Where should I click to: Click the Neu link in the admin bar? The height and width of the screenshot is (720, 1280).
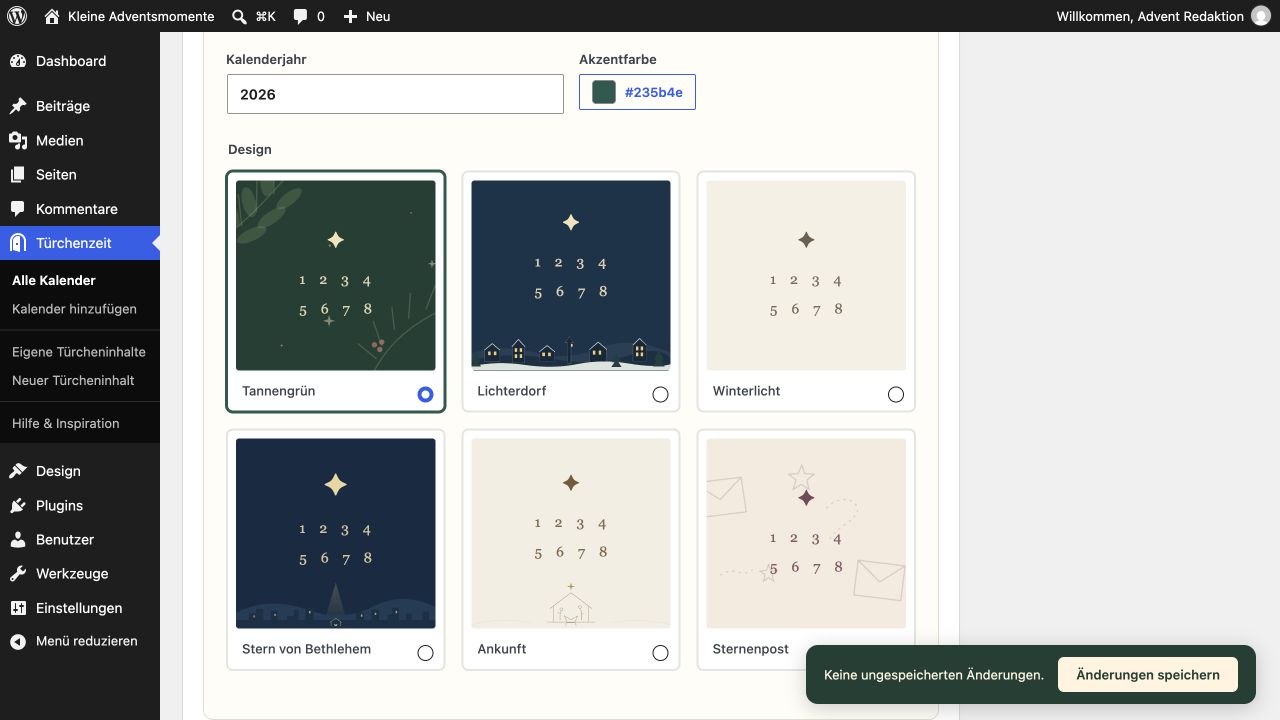click(x=378, y=16)
